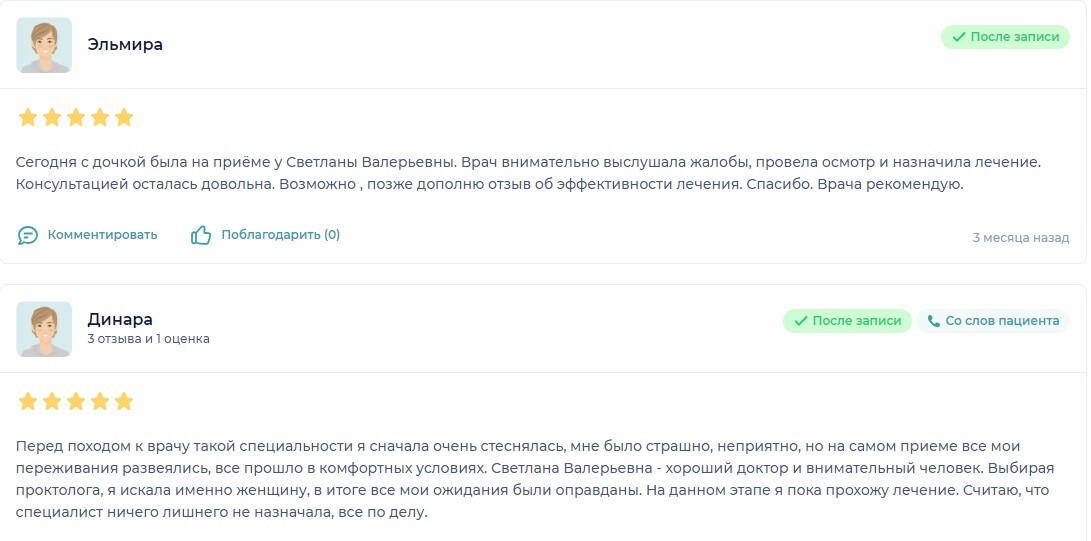Screen dimensions: 1091x541
Task: Click the reviewer name Динара
Action: [x=120, y=319]
